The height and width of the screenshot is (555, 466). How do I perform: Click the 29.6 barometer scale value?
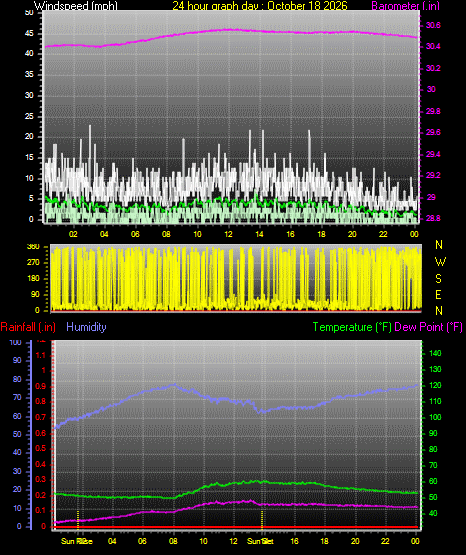433,132
